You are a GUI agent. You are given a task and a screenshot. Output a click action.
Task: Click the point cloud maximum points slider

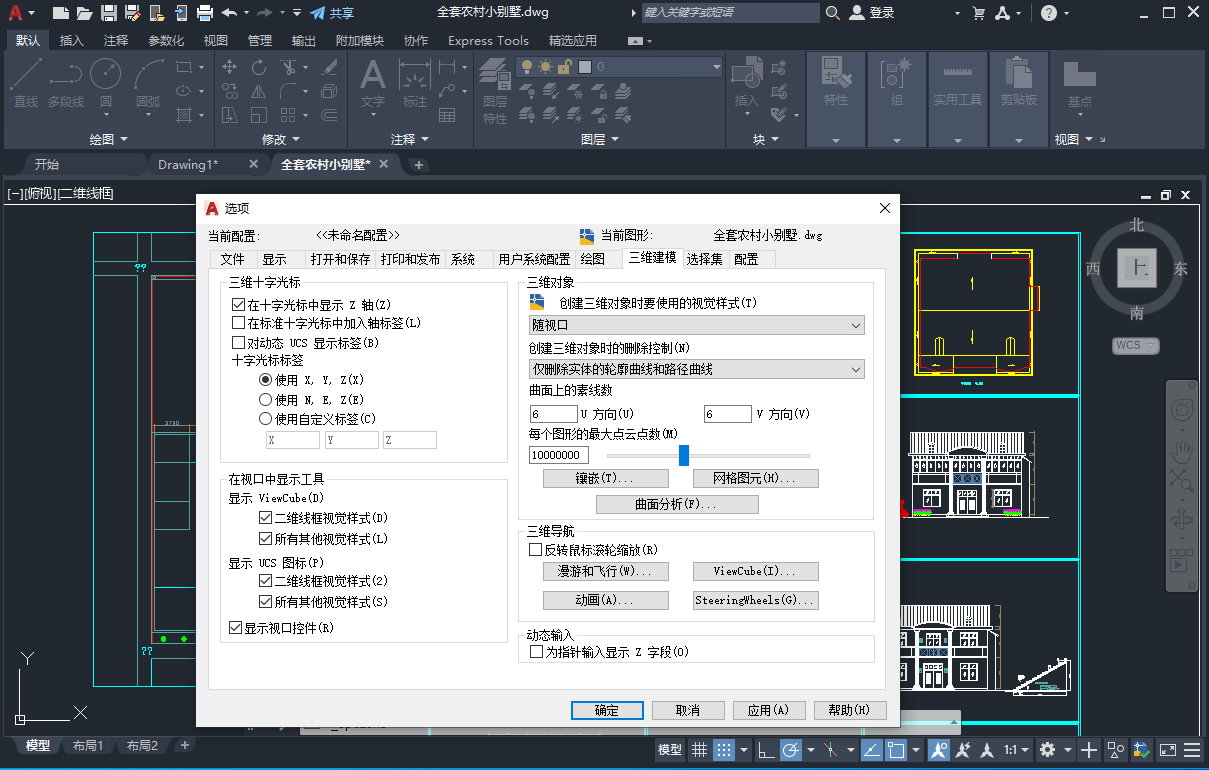click(684, 456)
